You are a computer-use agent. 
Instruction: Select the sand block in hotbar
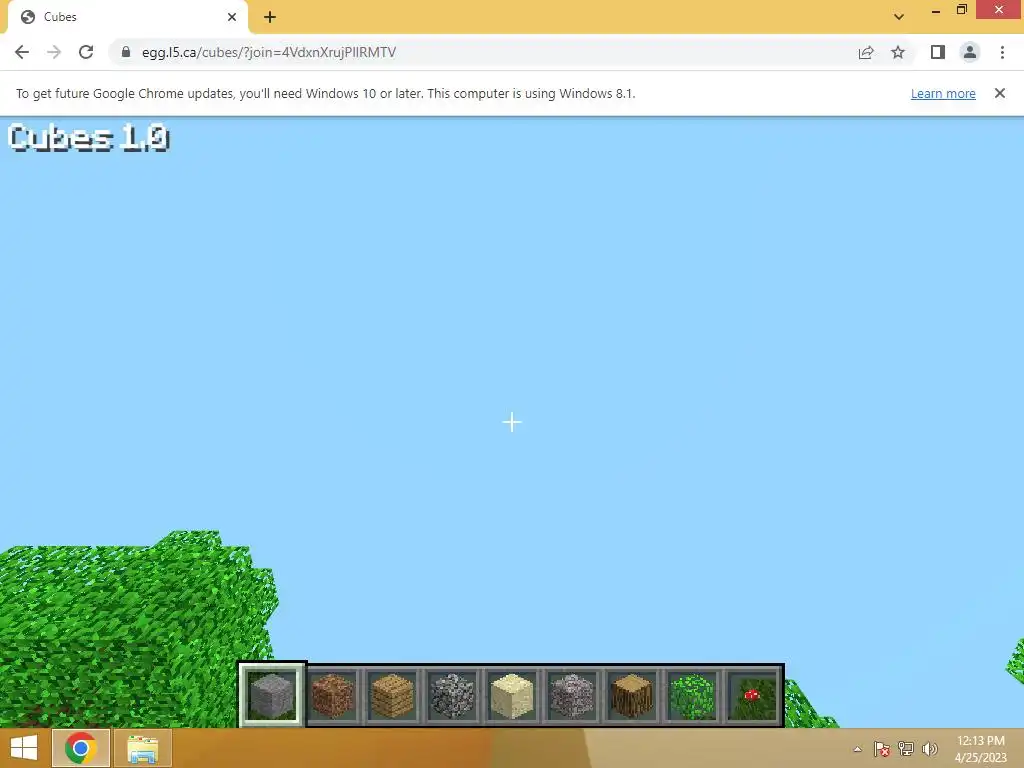coord(512,696)
